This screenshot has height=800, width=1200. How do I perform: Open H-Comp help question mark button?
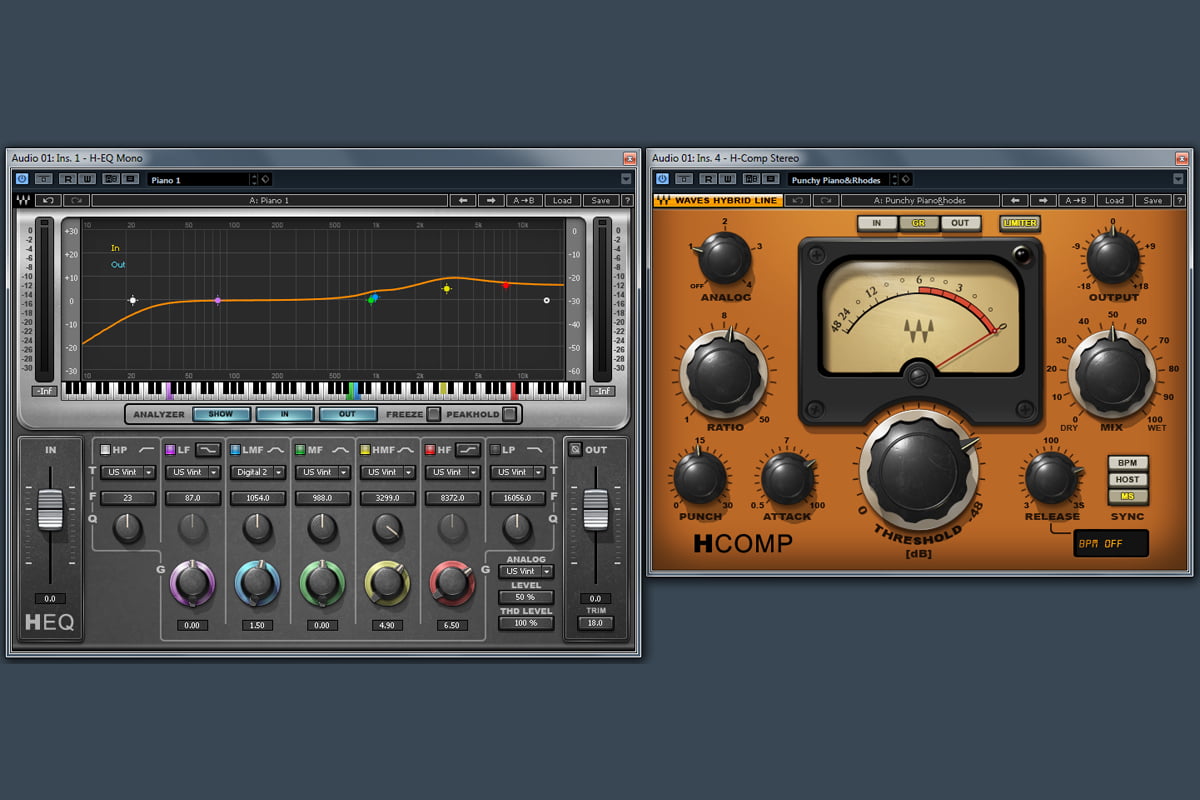tap(1181, 200)
